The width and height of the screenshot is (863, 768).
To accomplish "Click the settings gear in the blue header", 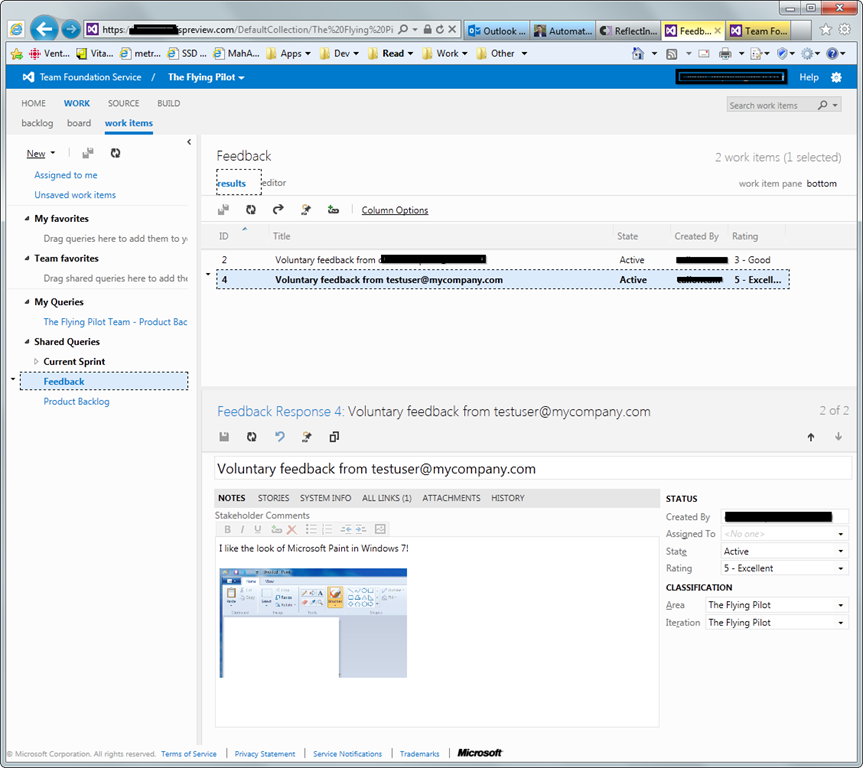I will [836, 77].
